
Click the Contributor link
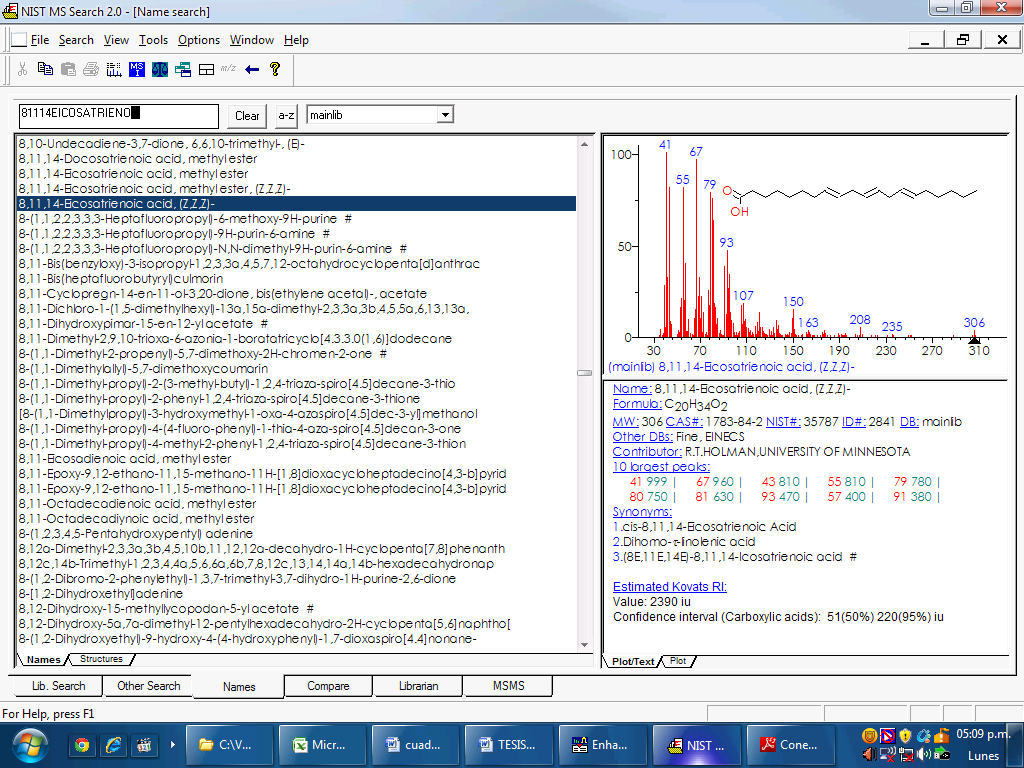point(647,452)
